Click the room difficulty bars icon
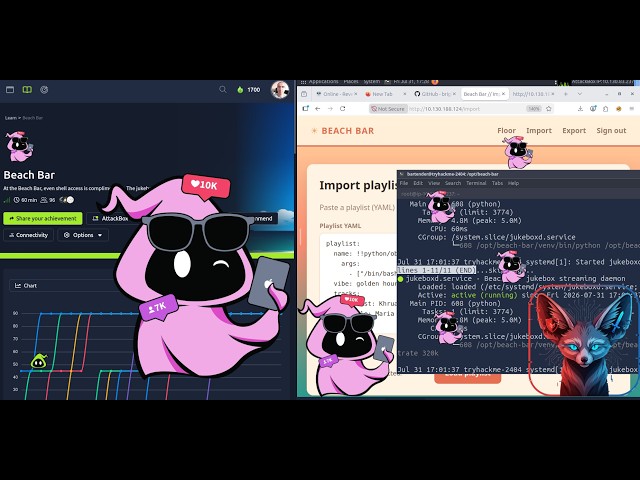 point(7,200)
